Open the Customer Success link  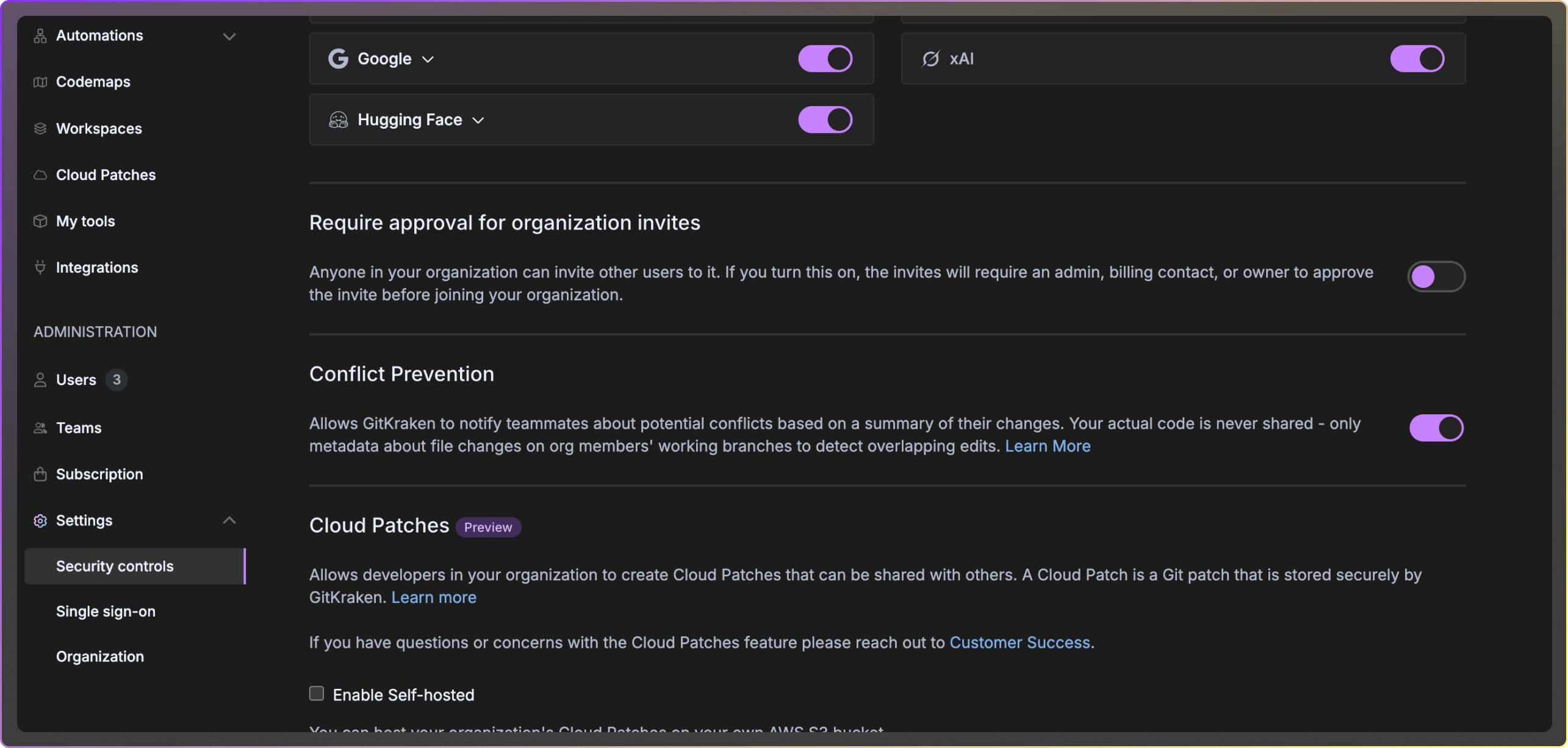(1020, 642)
